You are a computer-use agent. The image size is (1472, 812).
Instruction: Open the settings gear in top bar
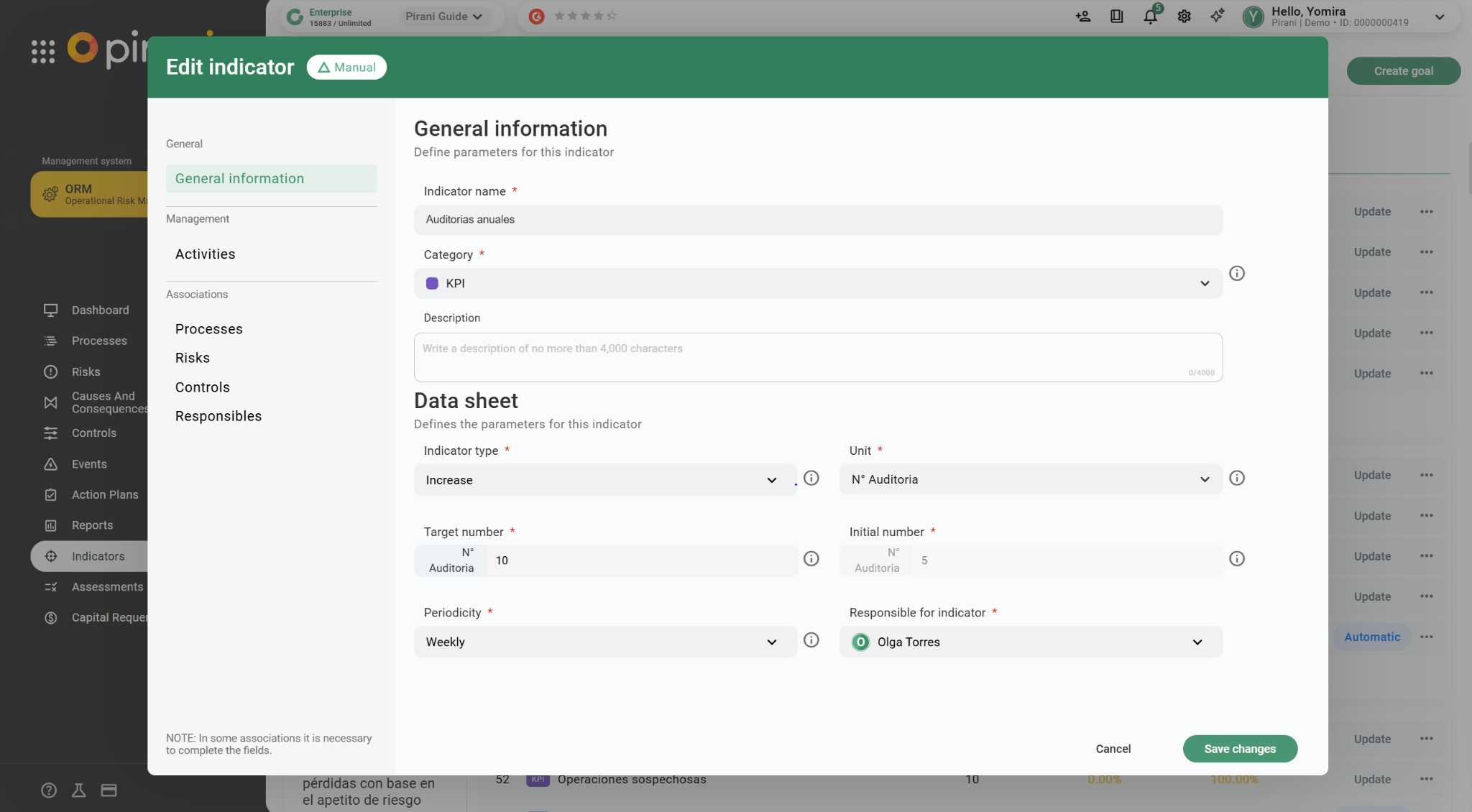1184,17
